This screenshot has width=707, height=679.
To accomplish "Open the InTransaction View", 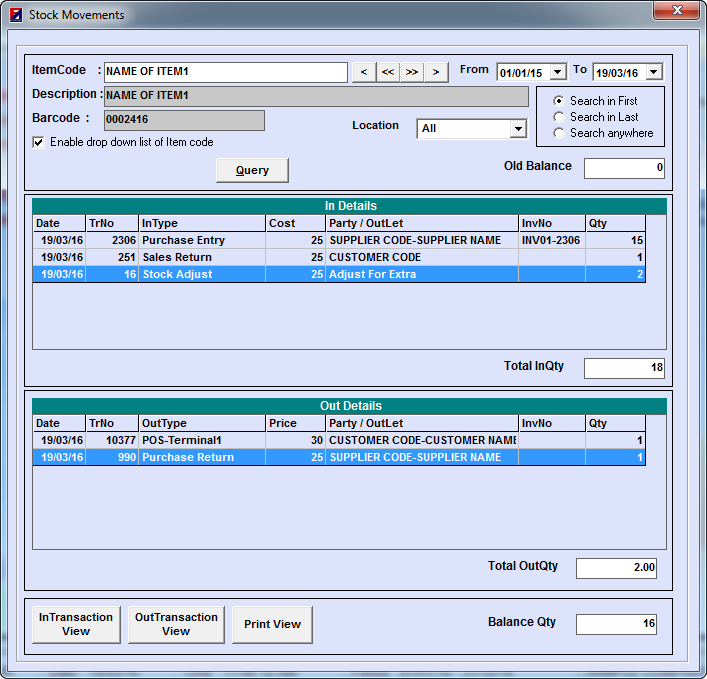I will pyautogui.click(x=76, y=625).
